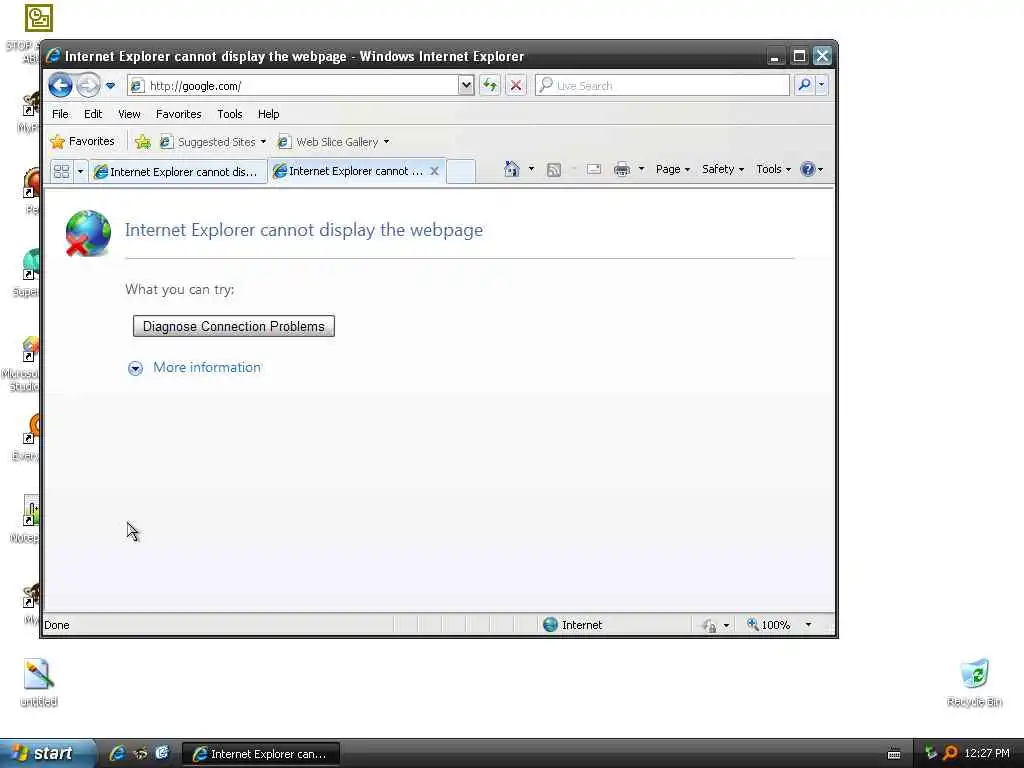Click the second quick launch icon

tap(140, 753)
